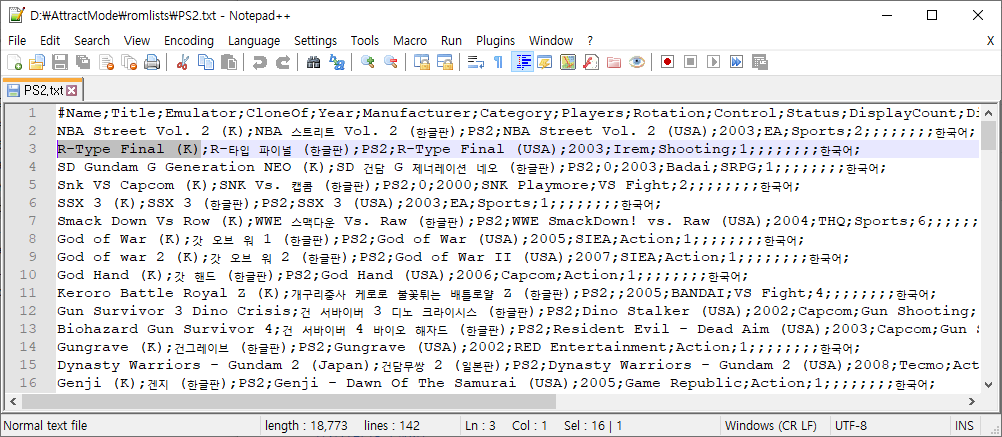Toggle the monitoring eye icon
The height and width of the screenshot is (437, 1002).
click(636, 62)
